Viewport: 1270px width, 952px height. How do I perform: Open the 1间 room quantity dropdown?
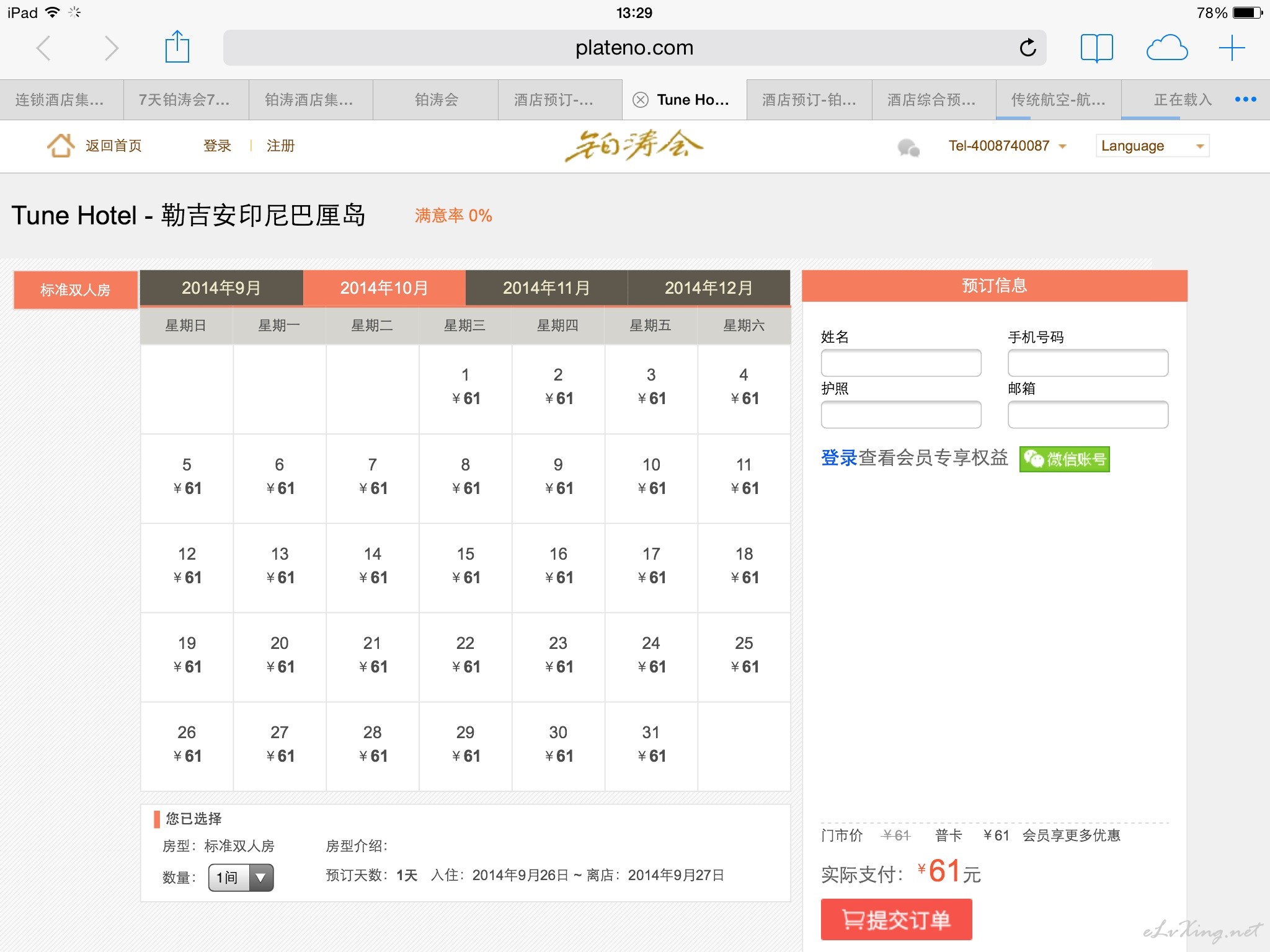click(x=241, y=878)
